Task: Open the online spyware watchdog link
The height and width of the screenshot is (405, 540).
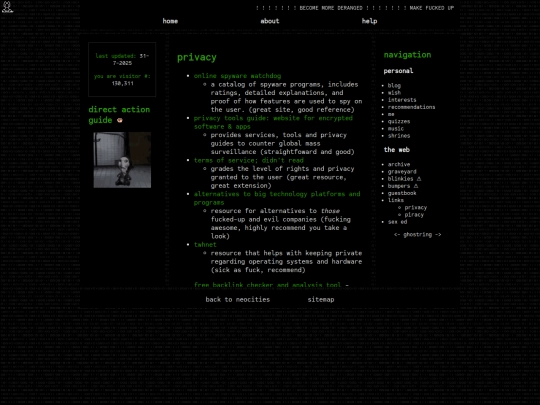Action: click(x=237, y=76)
